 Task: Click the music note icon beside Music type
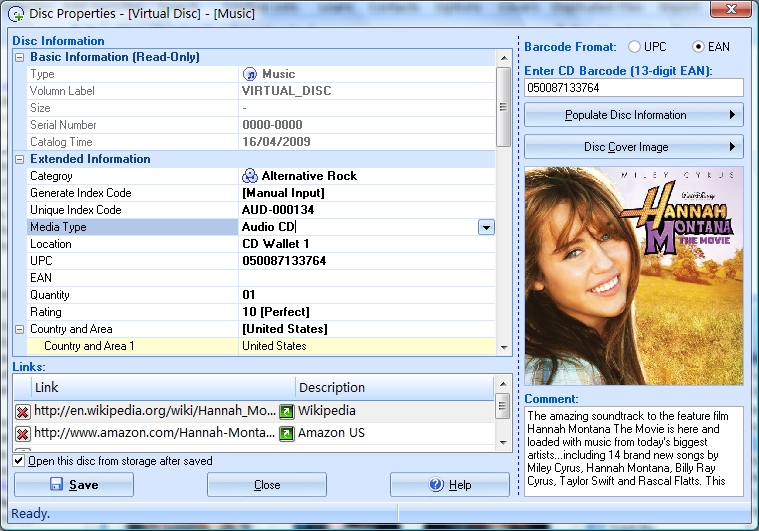click(x=250, y=74)
